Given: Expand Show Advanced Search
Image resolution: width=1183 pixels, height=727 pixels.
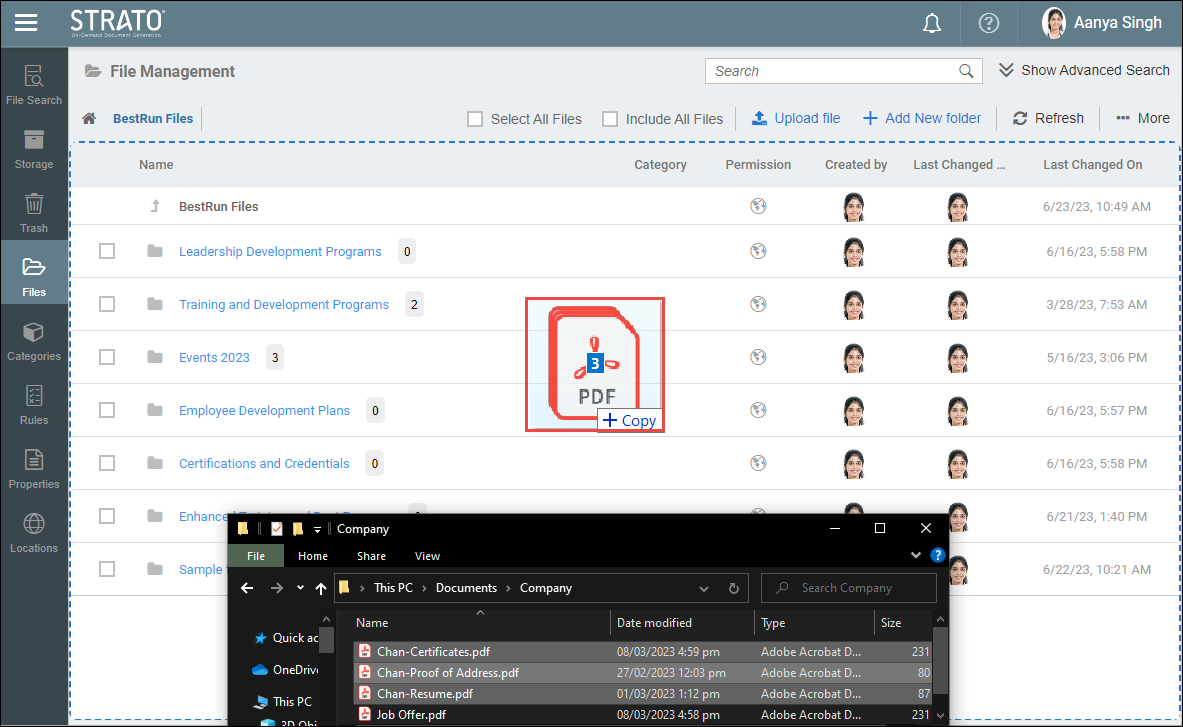Looking at the screenshot, I should [x=1084, y=70].
